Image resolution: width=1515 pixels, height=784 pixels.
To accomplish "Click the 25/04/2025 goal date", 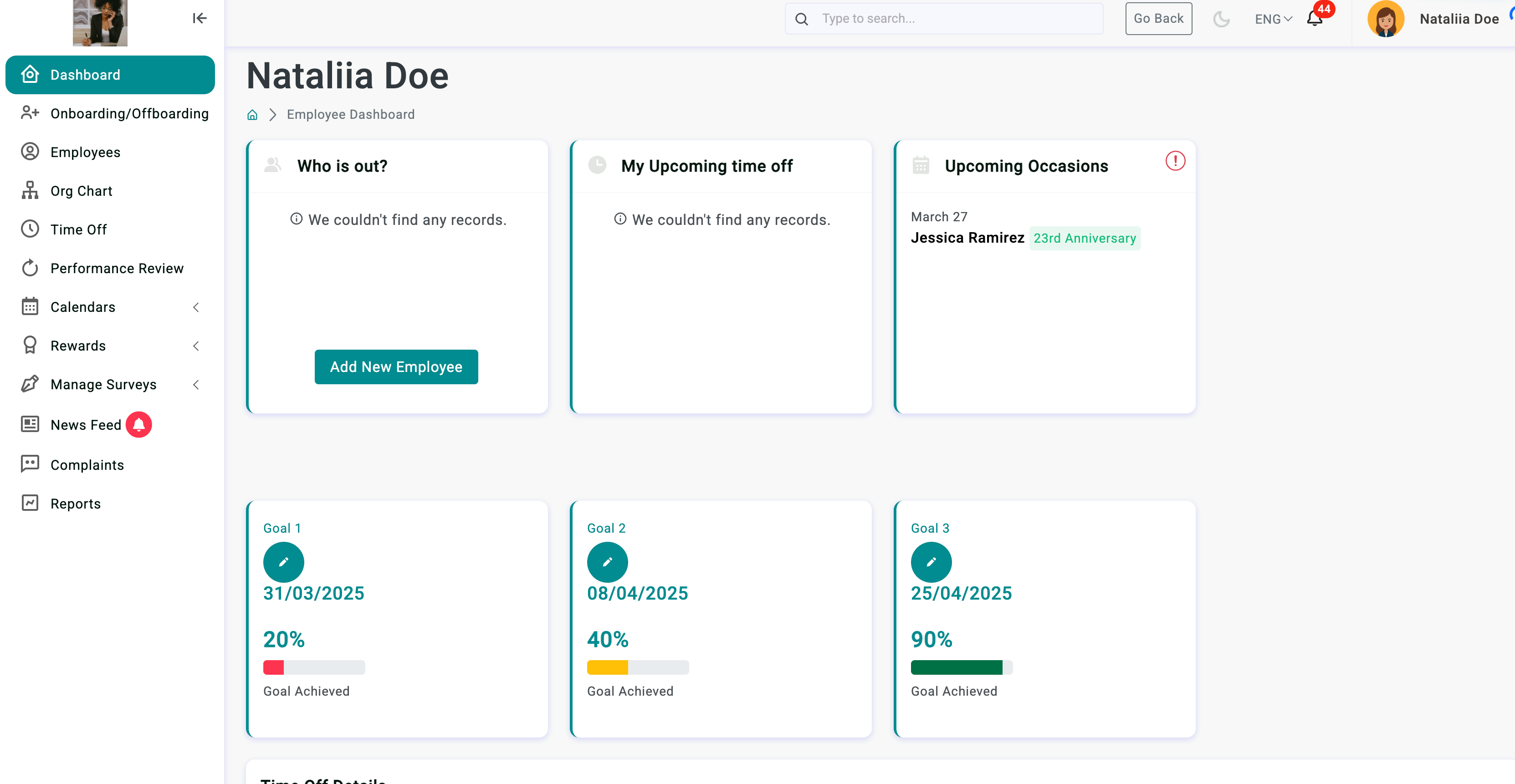I will 961,593.
